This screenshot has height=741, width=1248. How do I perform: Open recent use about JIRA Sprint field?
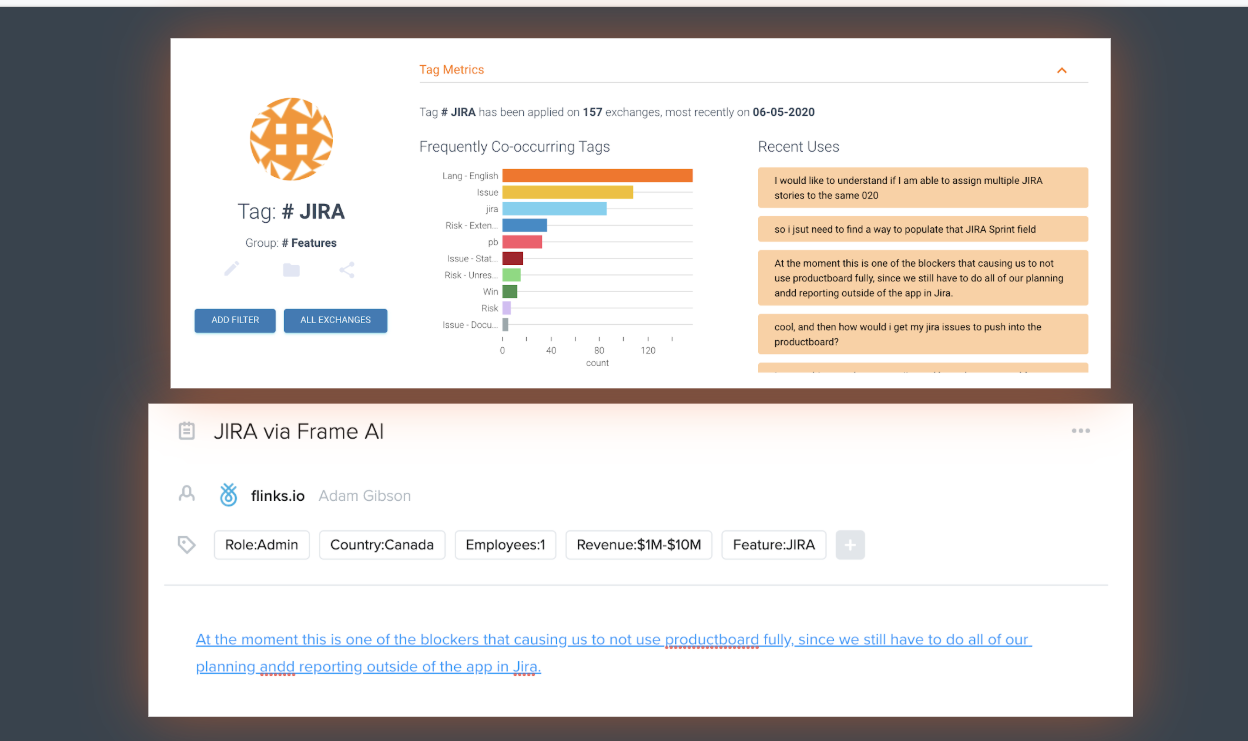[923, 229]
